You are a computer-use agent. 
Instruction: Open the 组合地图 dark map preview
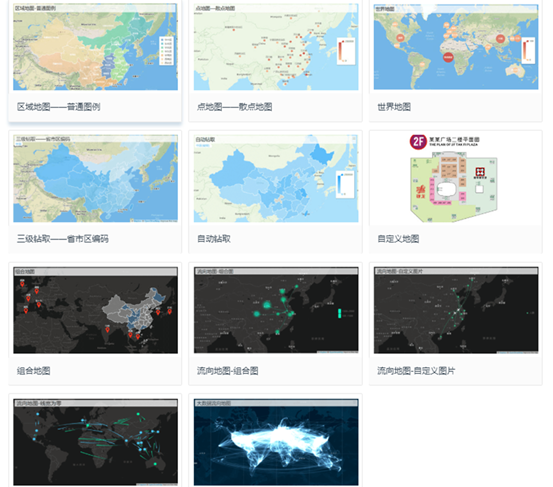click(x=95, y=310)
